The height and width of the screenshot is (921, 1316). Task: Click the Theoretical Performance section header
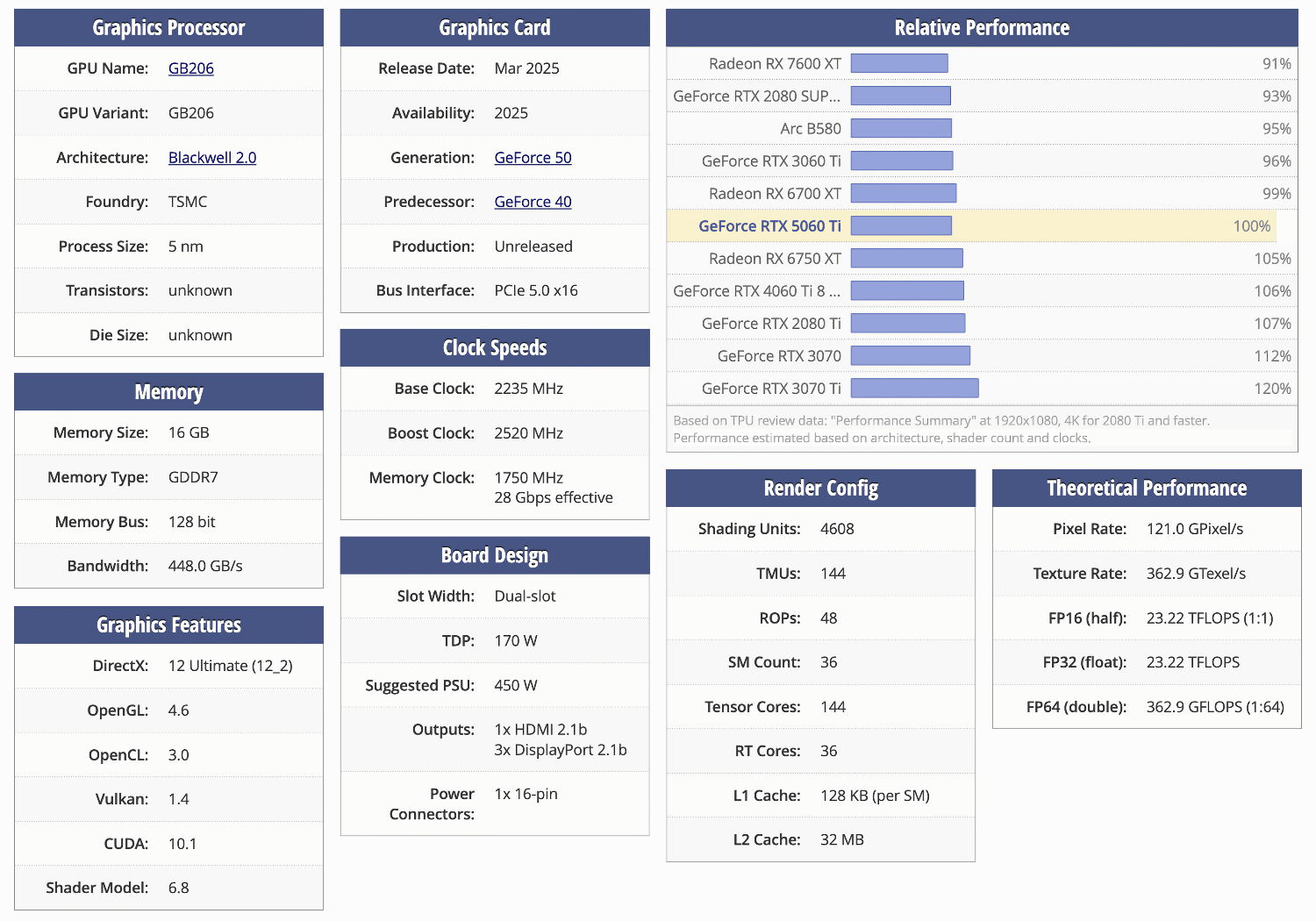point(1147,489)
